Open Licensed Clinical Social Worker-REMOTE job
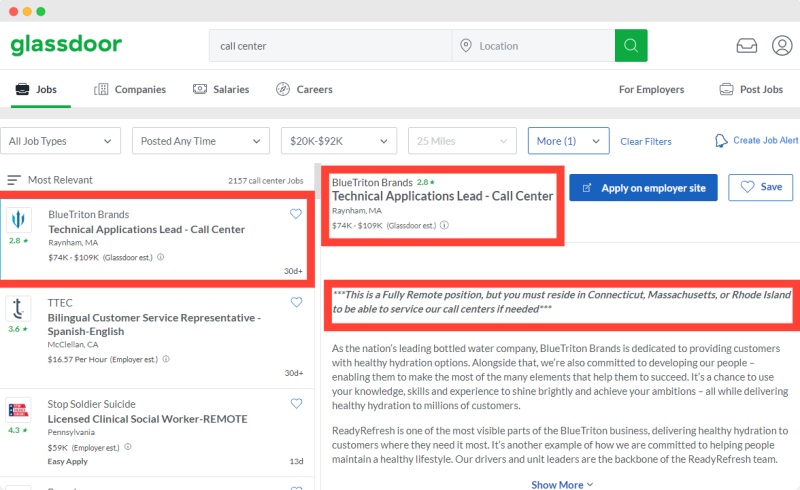 tap(147, 419)
